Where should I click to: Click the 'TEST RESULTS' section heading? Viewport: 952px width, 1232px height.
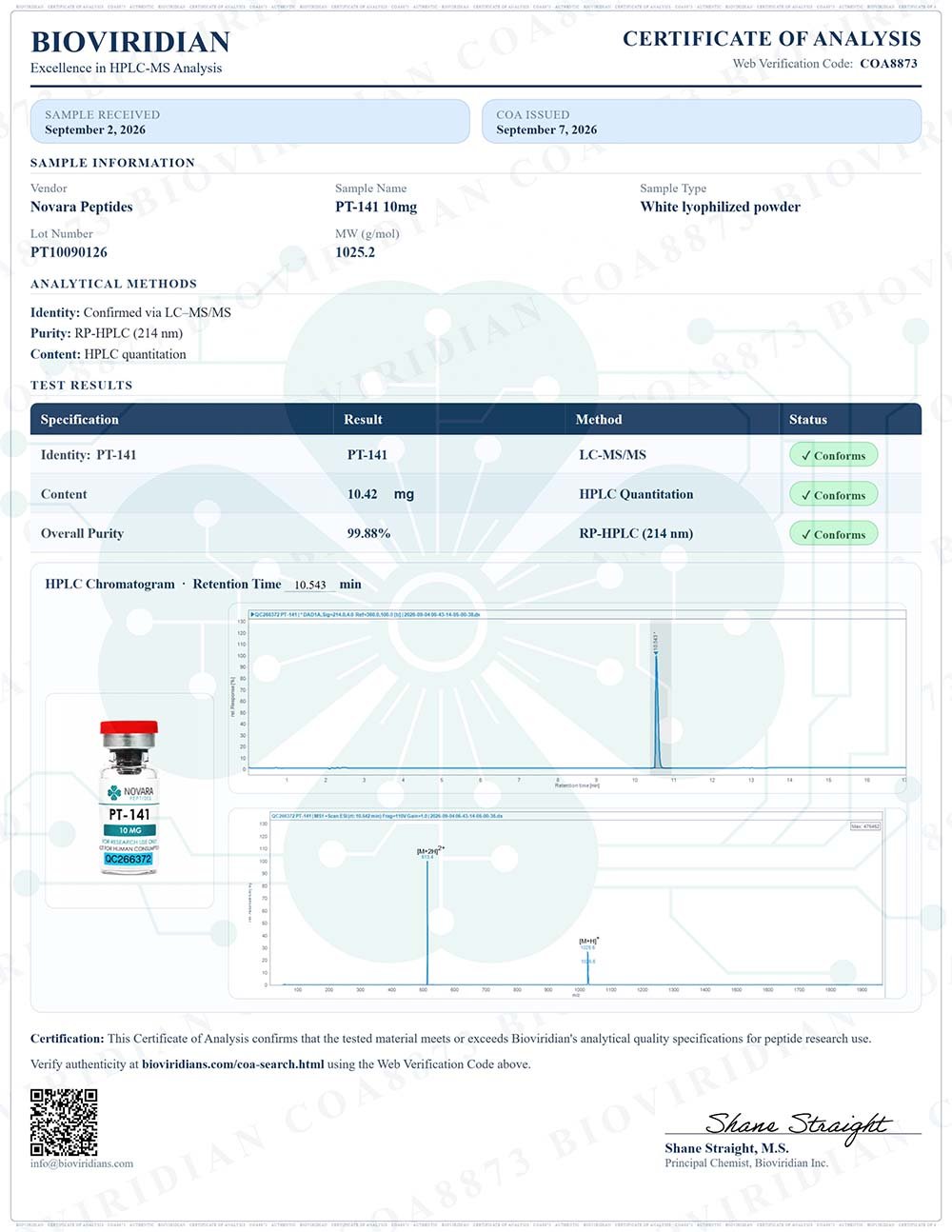coord(82,386)
